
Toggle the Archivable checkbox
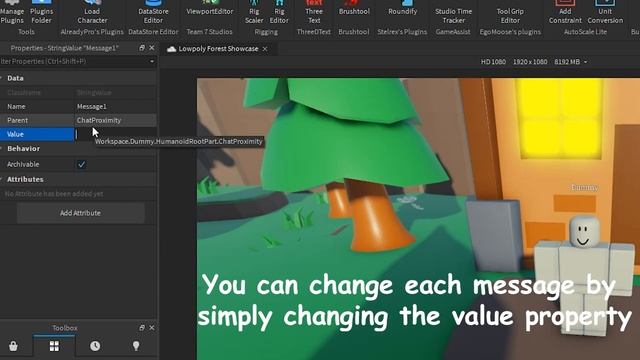pyautogui.click(x=82, y=164)
